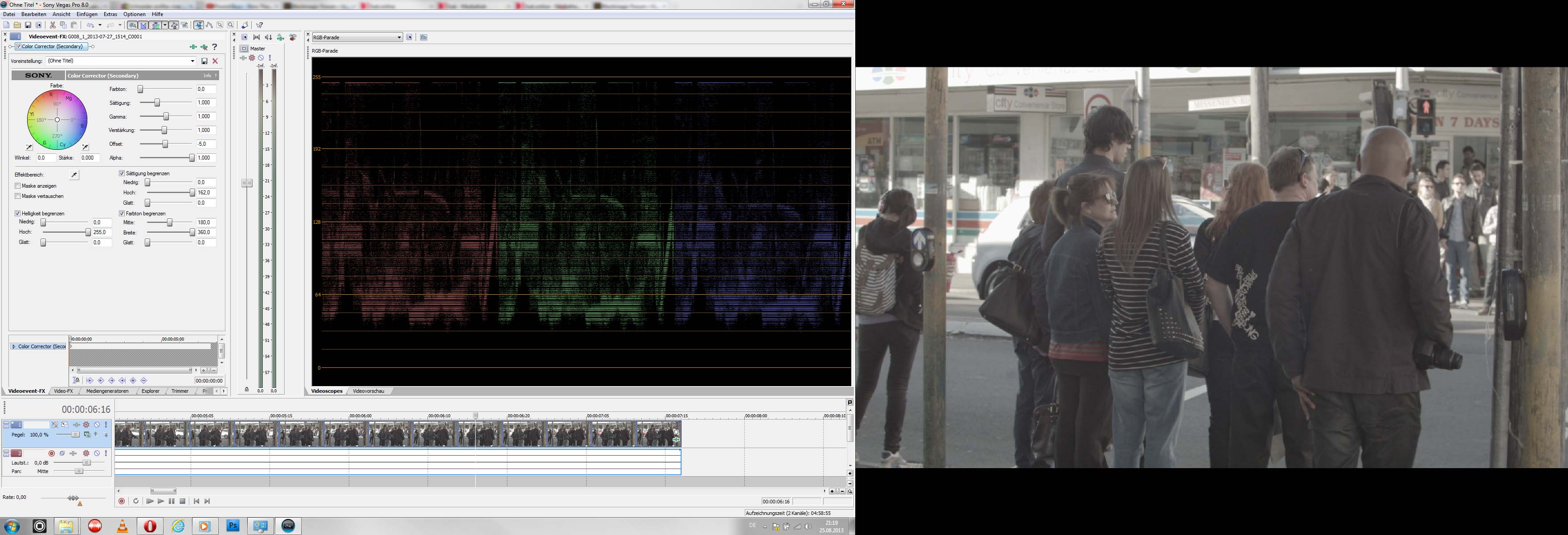Image resolution: width=1568 pixels, height=535 pixels.
Task: Go to end of project transport button
Action: [x=207, y=501]
